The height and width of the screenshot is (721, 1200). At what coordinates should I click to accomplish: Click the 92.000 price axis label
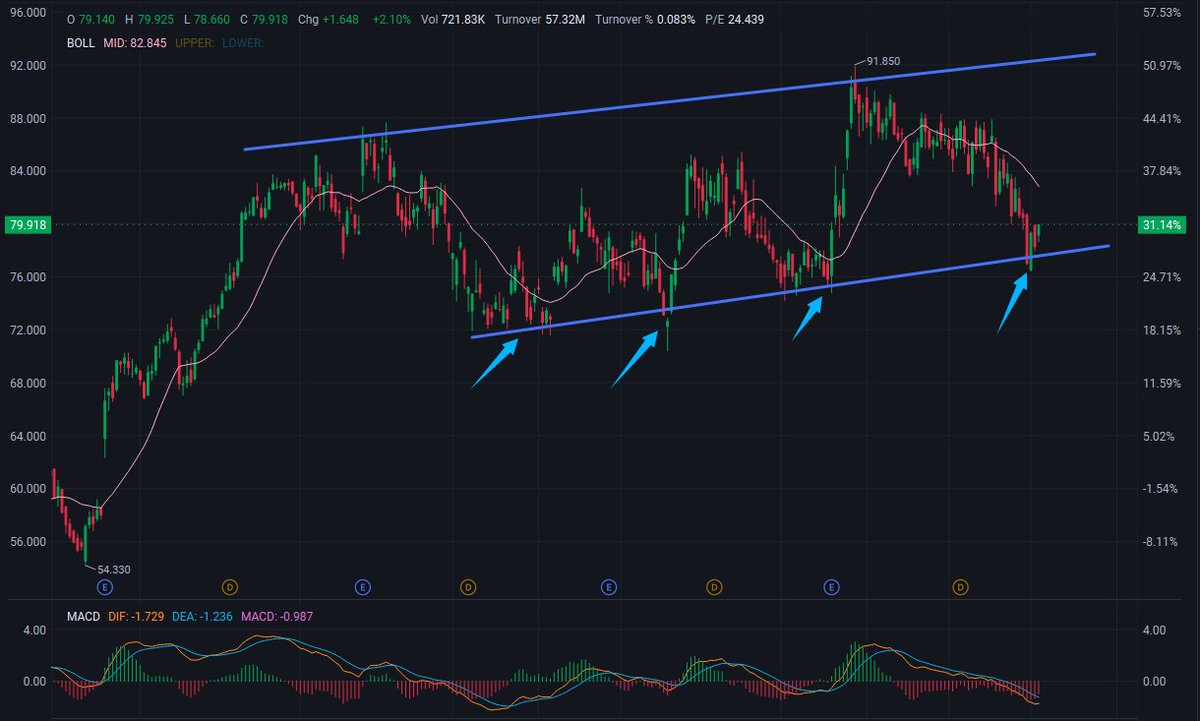pyautogui.click(x=27, y=66)
